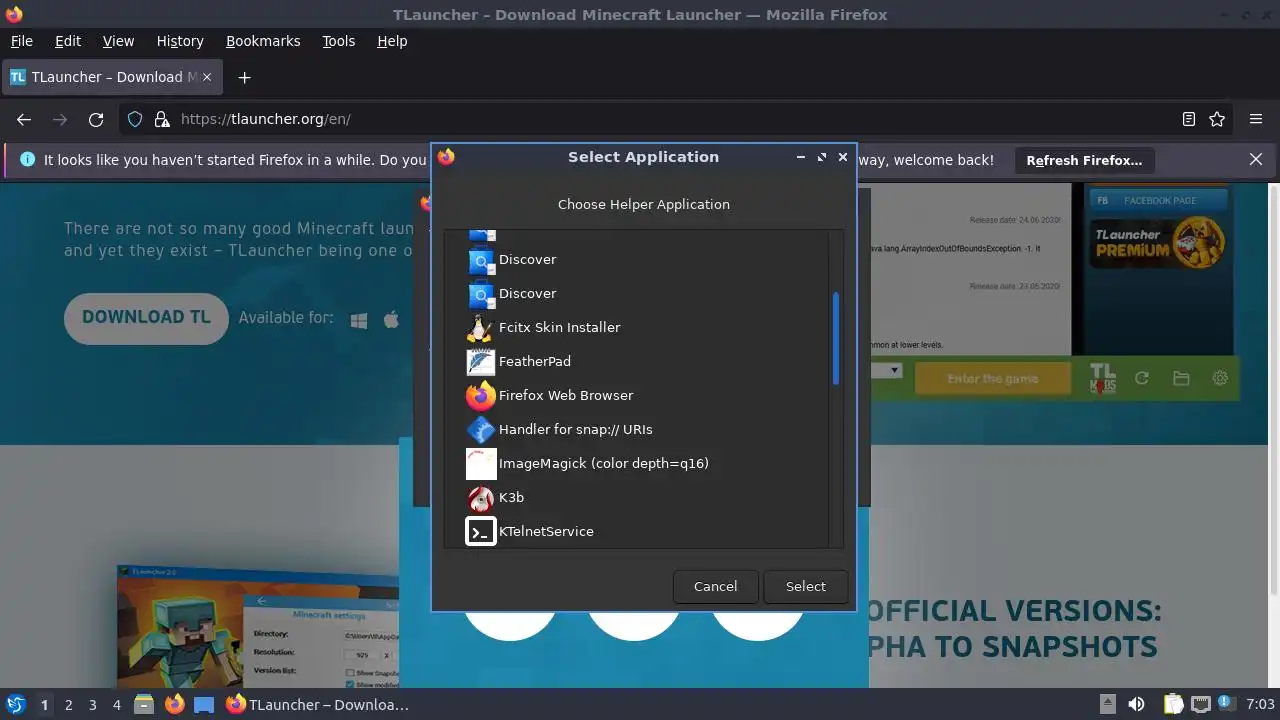Click the taskbar clock showing 7:03
Image resolution: width=1280 pixels, height=720 pixels.
(1260, 705)
